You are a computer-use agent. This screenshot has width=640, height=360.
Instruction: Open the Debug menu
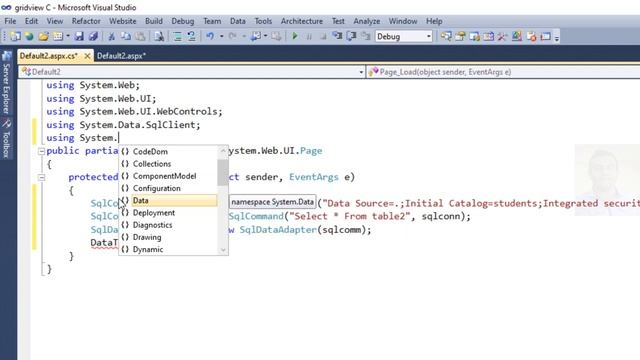click(182, 21)
